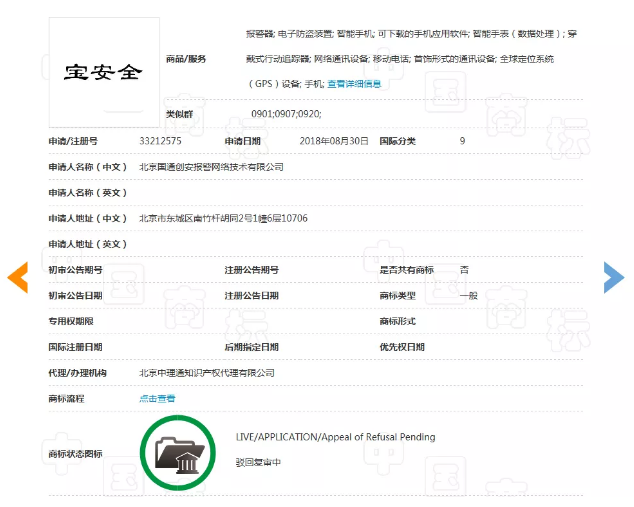Open the 查看详细信息 link
This screenshot has width=634, height=507.
point(354,84)
